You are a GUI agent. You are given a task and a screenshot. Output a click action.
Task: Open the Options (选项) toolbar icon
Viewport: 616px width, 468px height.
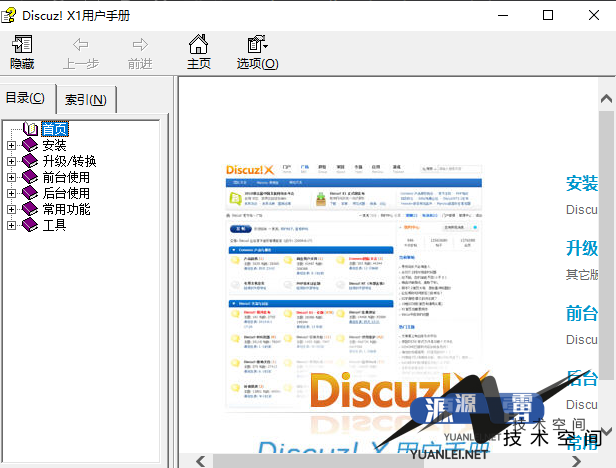coord(257,44)
